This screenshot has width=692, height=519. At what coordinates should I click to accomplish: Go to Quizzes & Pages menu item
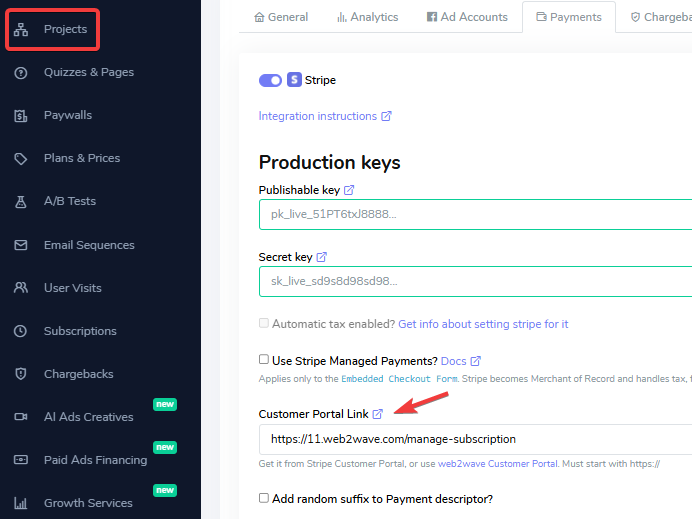(x=89, y=72)
